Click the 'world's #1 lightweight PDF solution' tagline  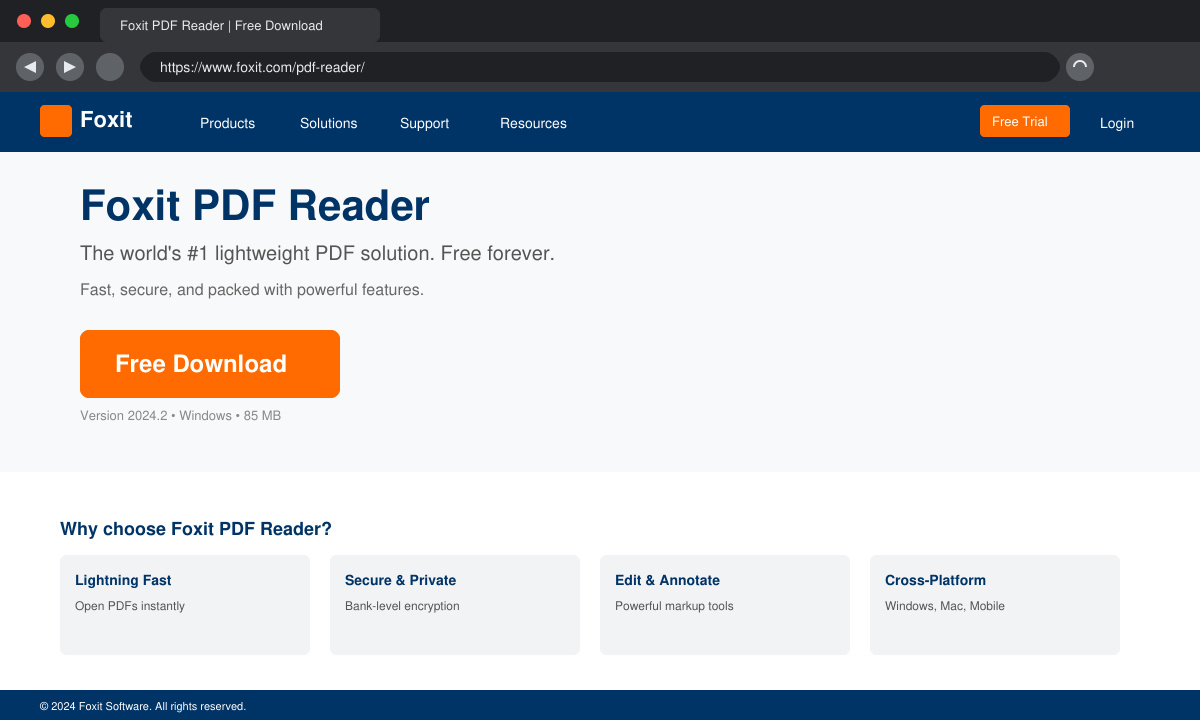[x=317, y=253]
